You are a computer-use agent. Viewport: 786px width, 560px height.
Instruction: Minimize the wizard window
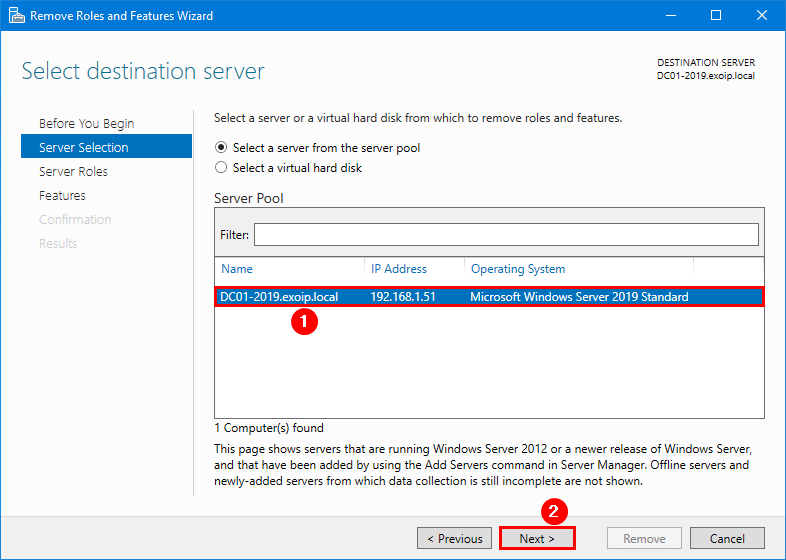[670, 16]
